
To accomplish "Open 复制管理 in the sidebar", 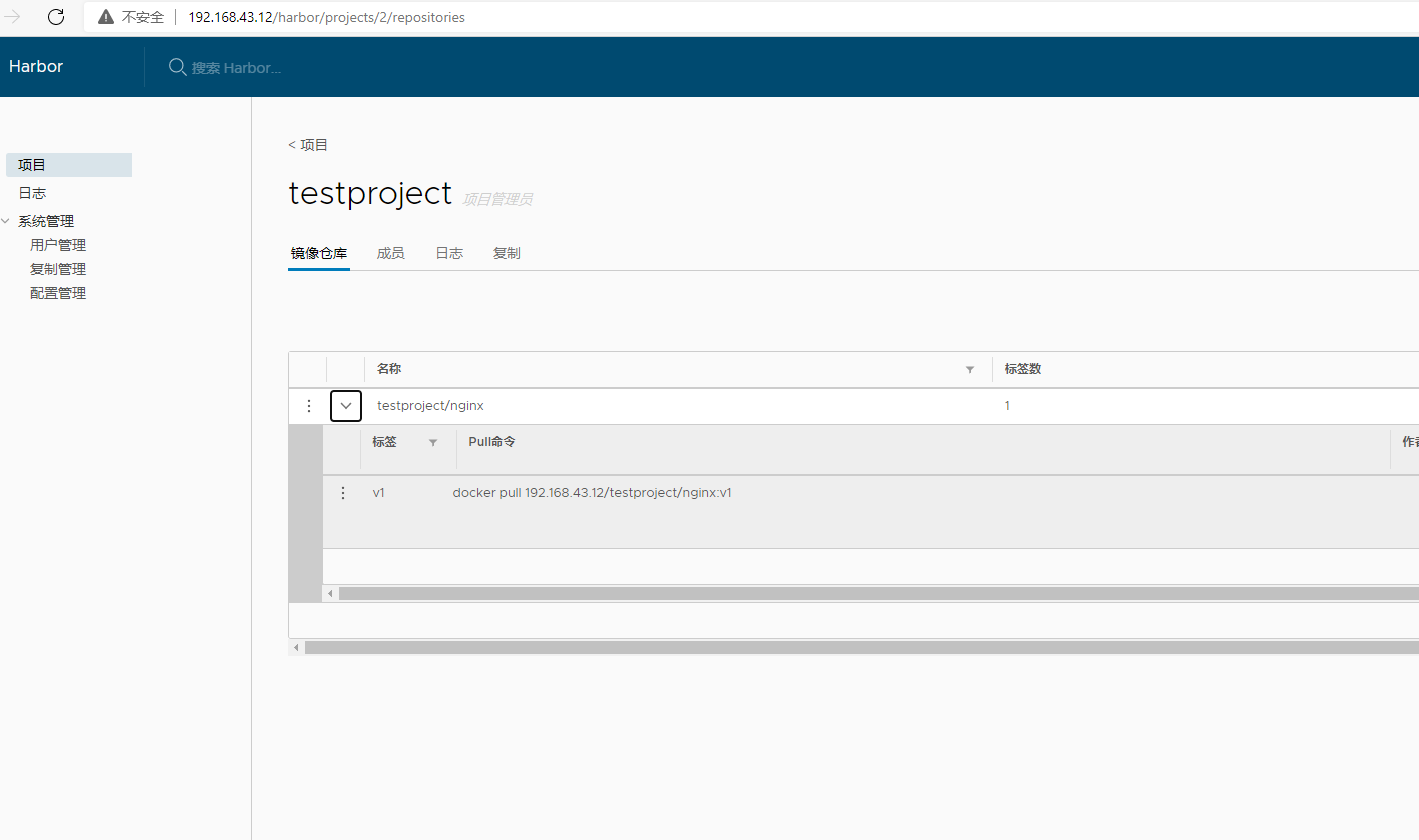I will tap(58, 269).
